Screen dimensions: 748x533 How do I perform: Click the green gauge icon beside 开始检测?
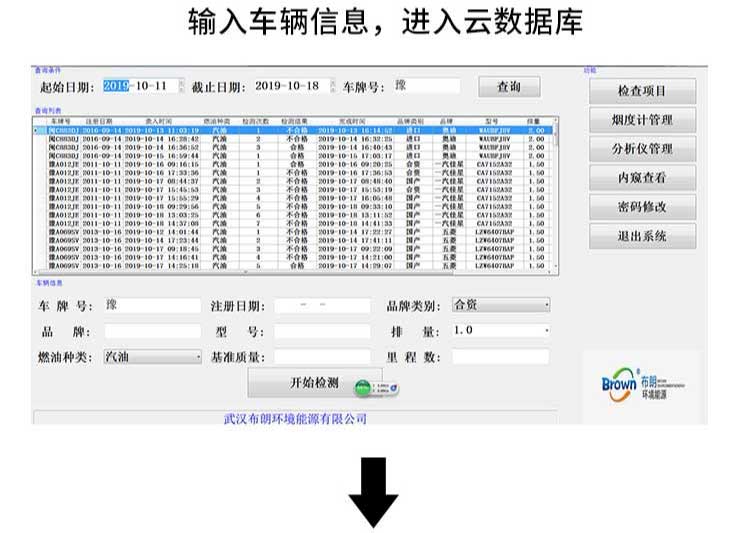(378, 386)
